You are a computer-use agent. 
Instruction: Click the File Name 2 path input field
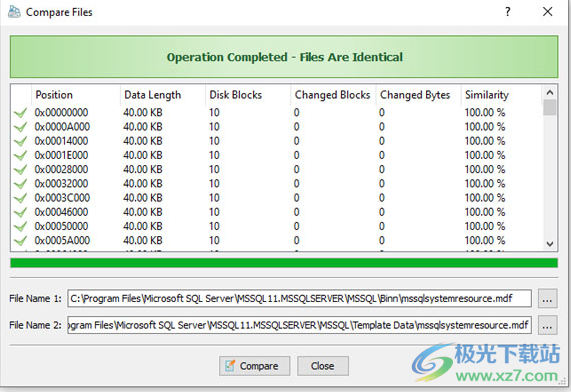[x=299, y=325]
